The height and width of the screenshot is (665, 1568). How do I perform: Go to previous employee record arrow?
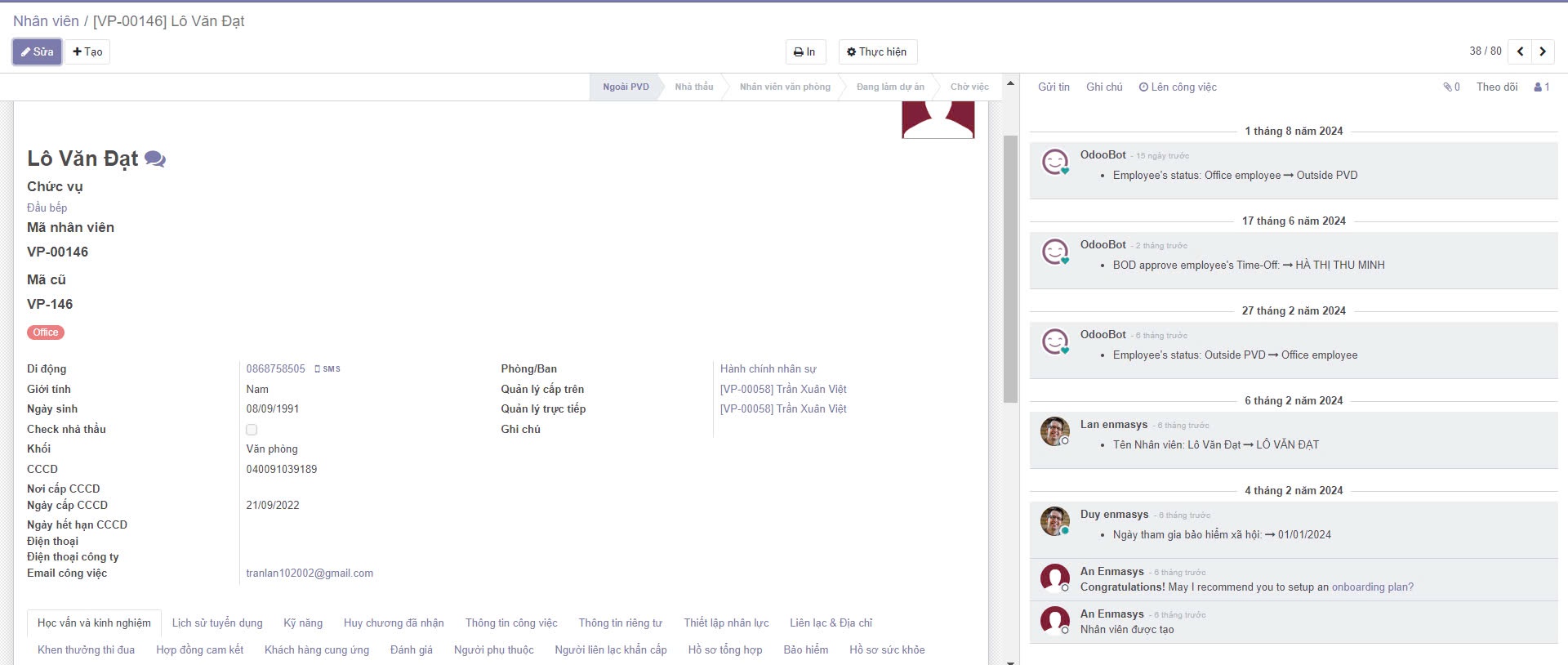pyautogui.click(x=1520, y=51)
